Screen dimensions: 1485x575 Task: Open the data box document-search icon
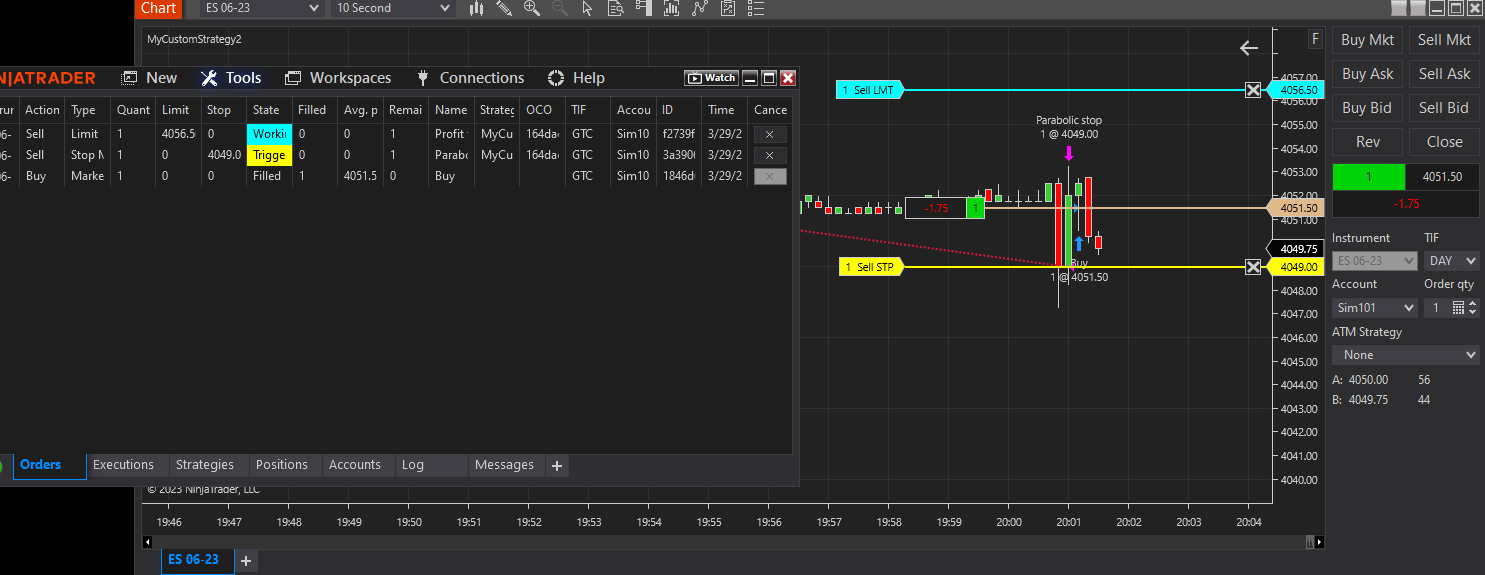pos(615,8)
